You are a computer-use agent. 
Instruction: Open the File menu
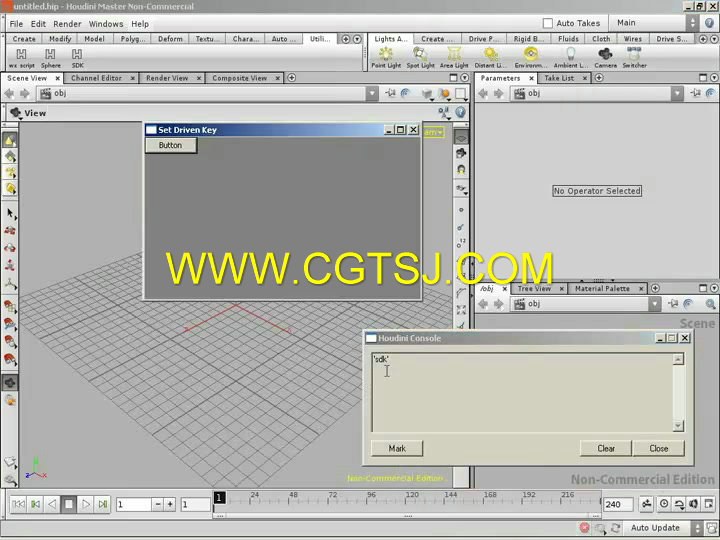tap(16, 24)
